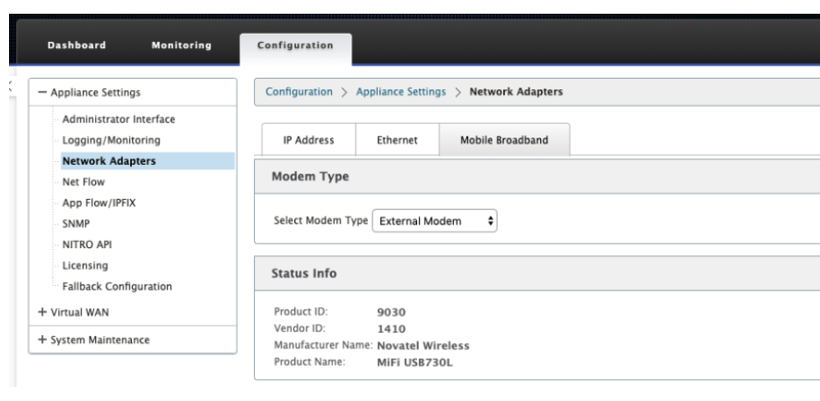The height and width of the screenshot is (401, 820).
Task: Expand the Virtual WAN section
Action: tap(42, 312)
